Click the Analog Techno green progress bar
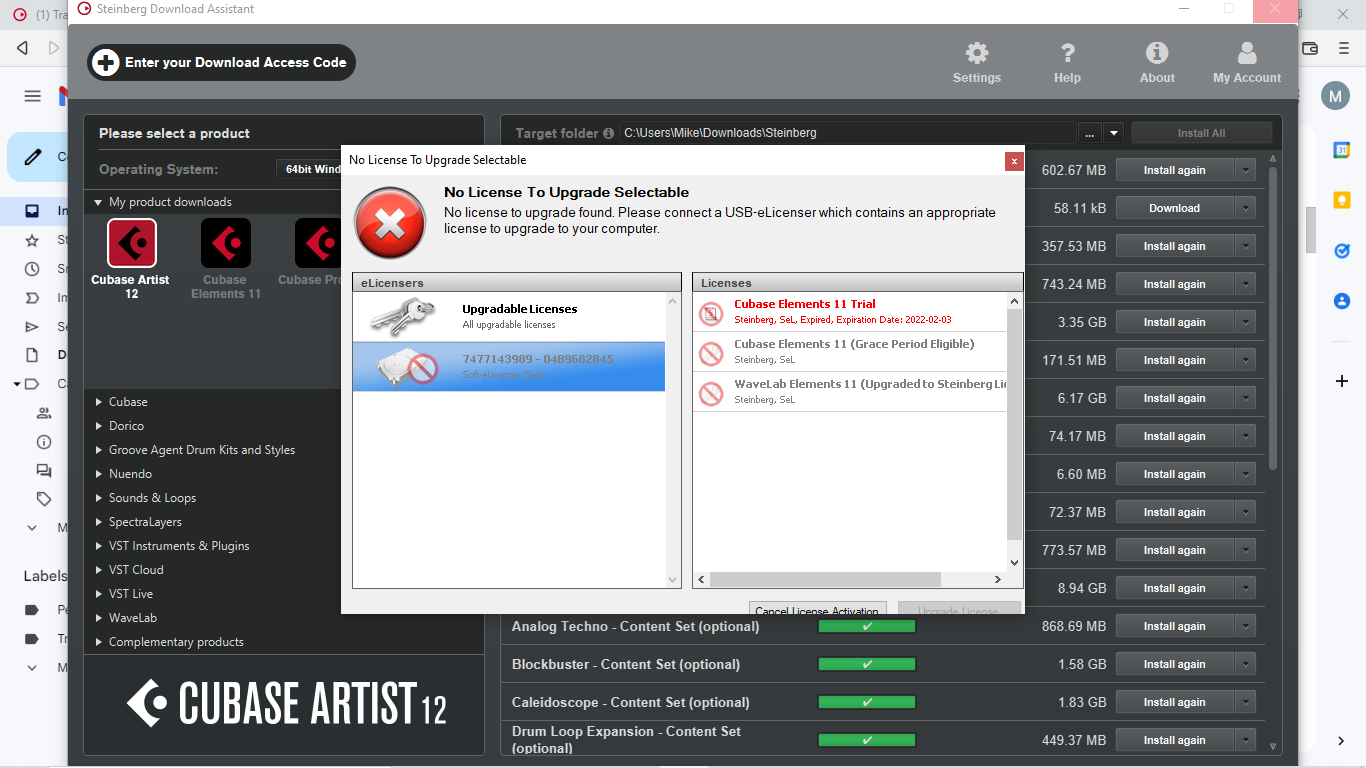Viewport: 1366px width, 768px height. point(867,626)
